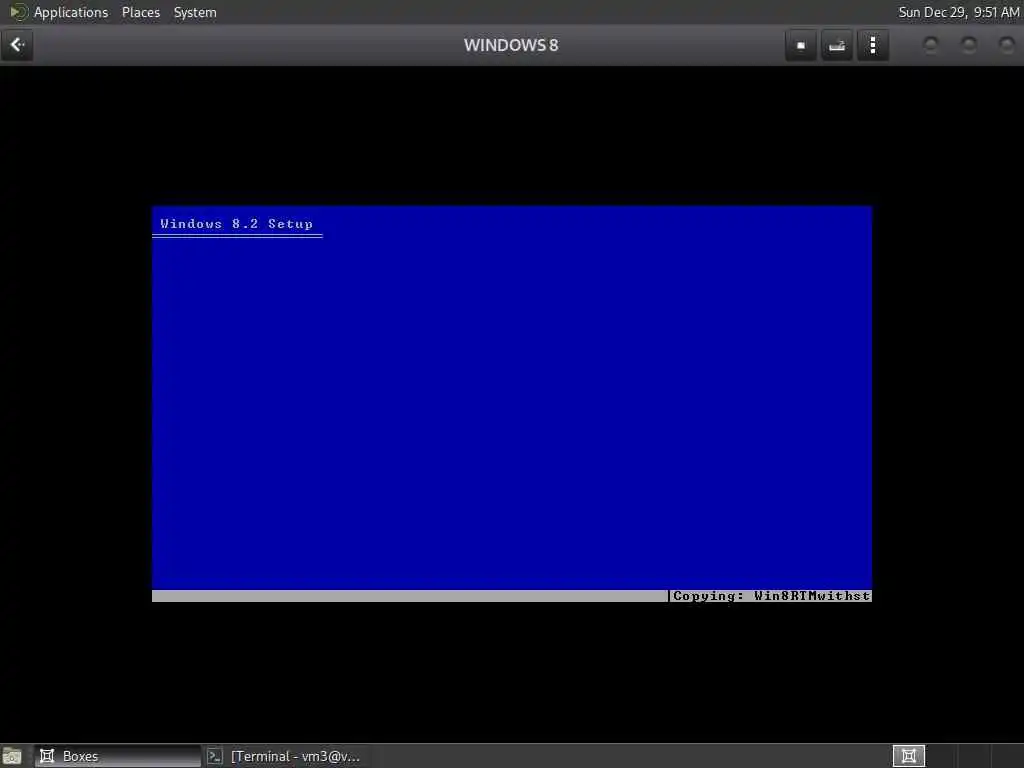Click the Applications menu logo icon
This screenshot has height=768, width=1024.
pyautogui.click(x=18, y=12)
